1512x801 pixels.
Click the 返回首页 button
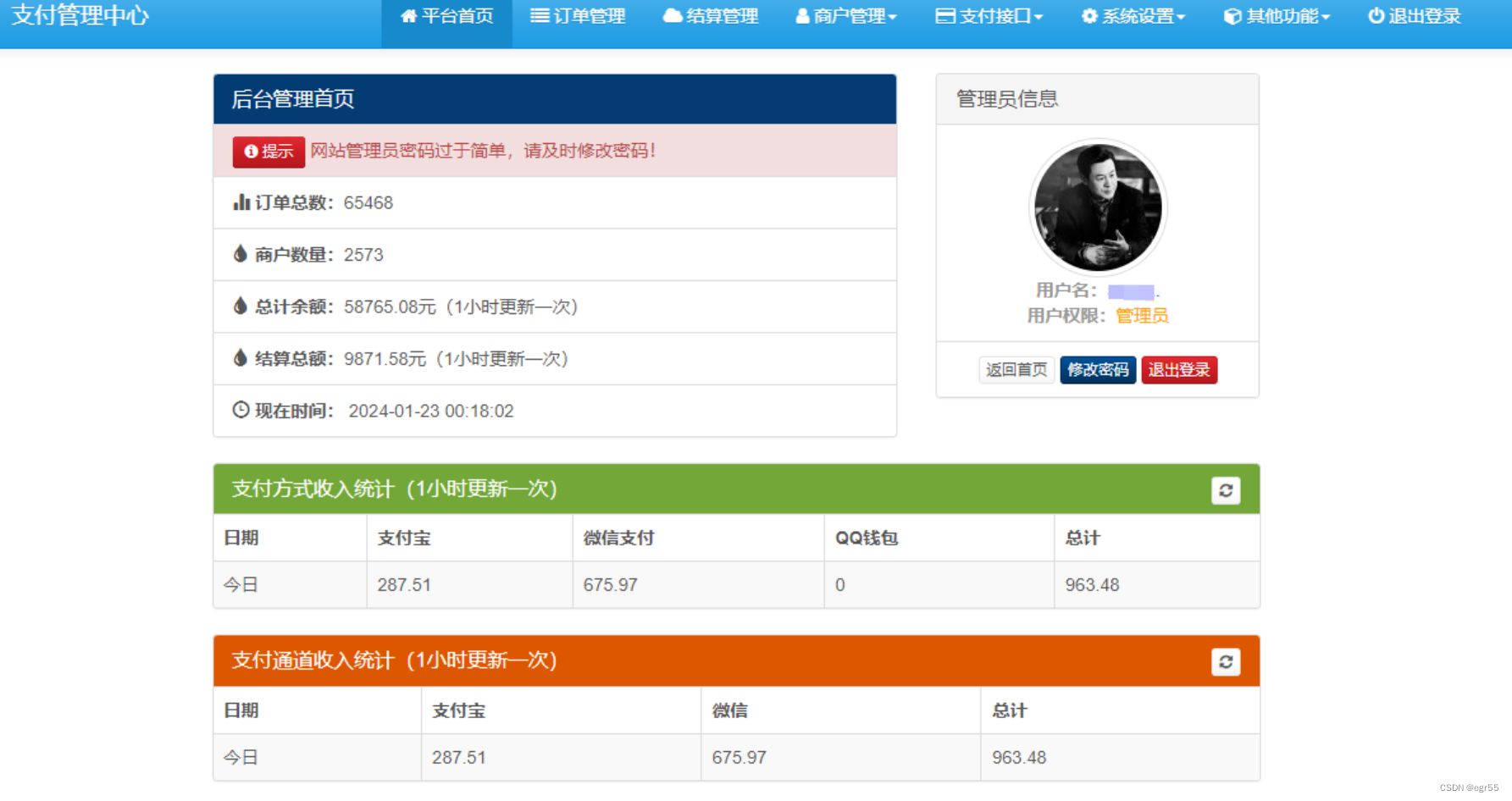[x=1016, y=369]
